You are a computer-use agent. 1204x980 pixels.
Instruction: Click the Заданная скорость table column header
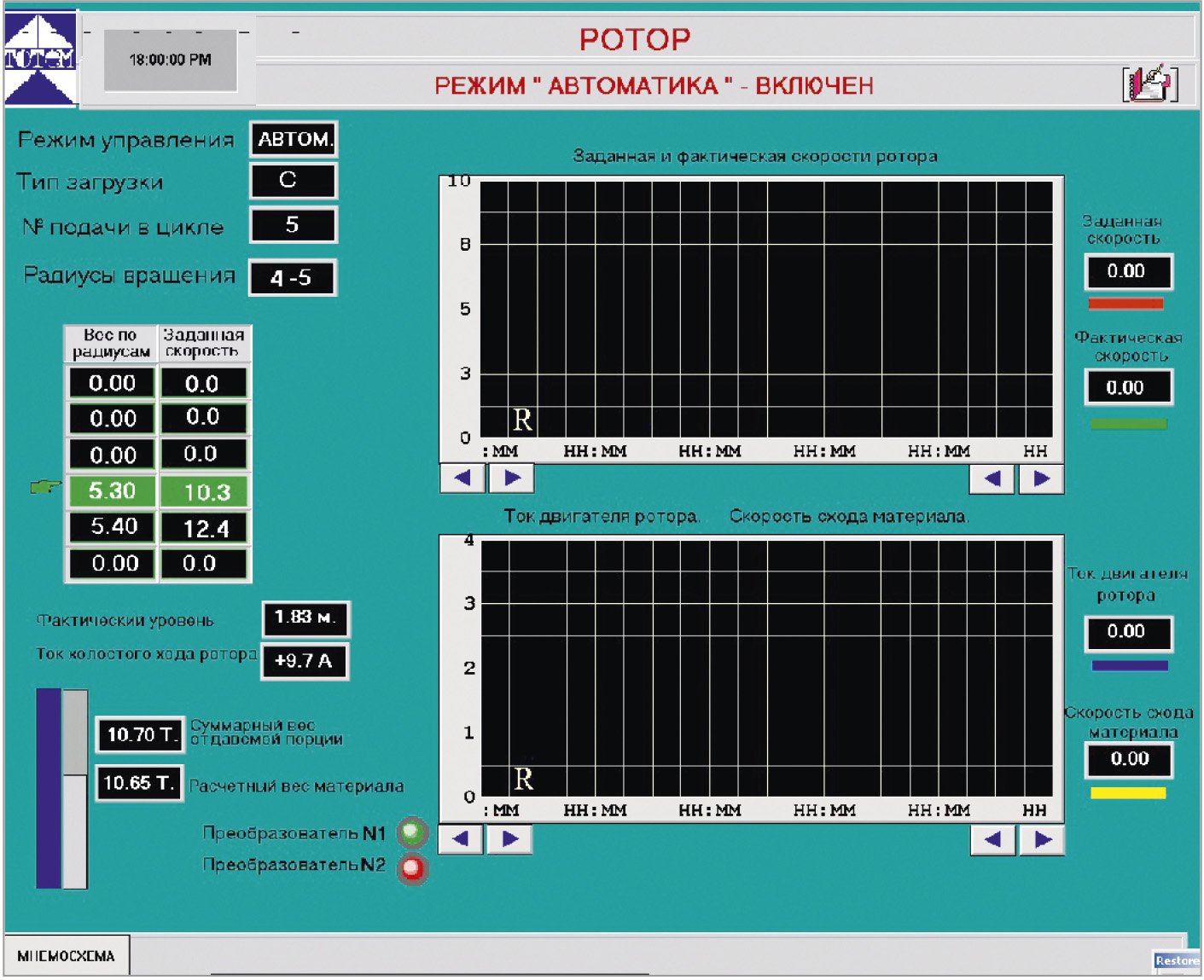coord(204,343)
